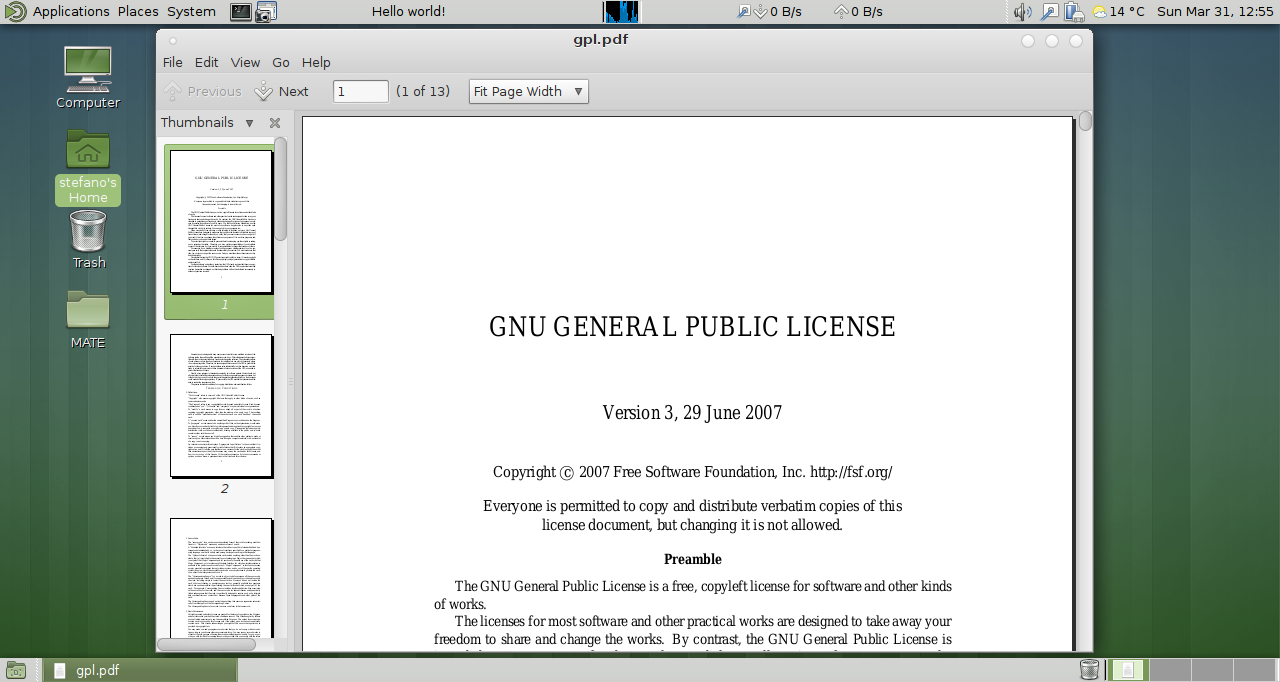The image size is (1280, 682).
Task: Click the volume speaker icon
Action: (1022, 12)
